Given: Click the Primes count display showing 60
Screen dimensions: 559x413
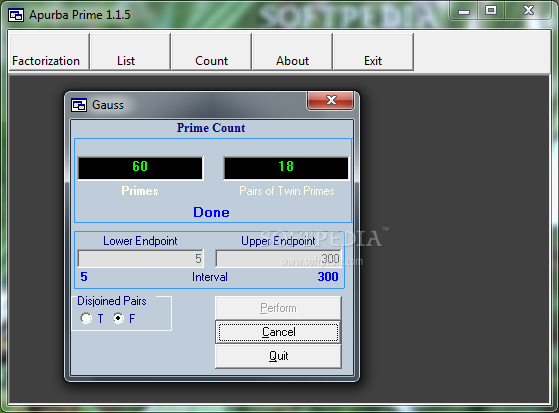Looking at the screenshot, I should (140, 168).
